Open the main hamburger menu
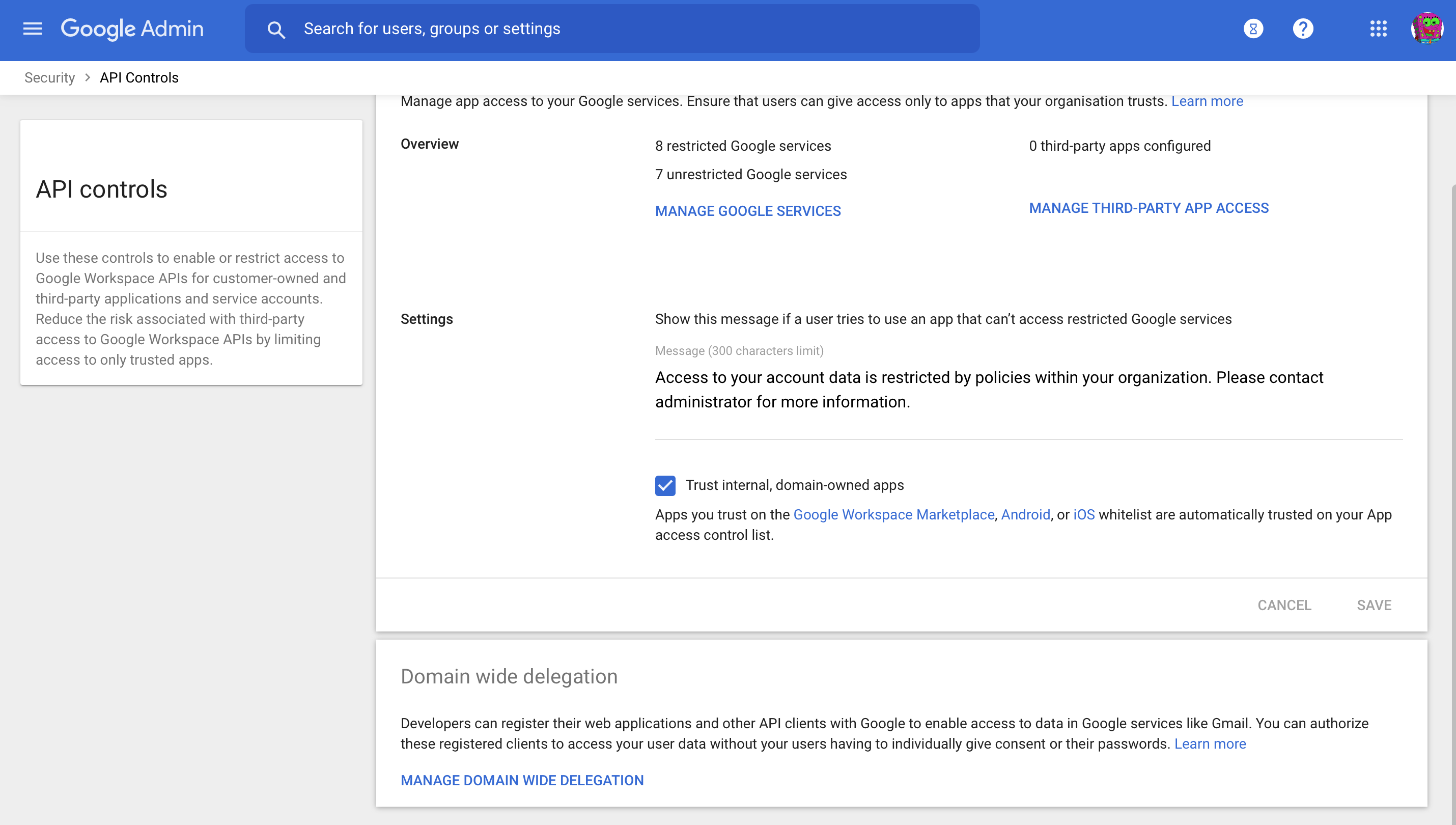The width and height of the screenshot is (1456, 825). 32,29
